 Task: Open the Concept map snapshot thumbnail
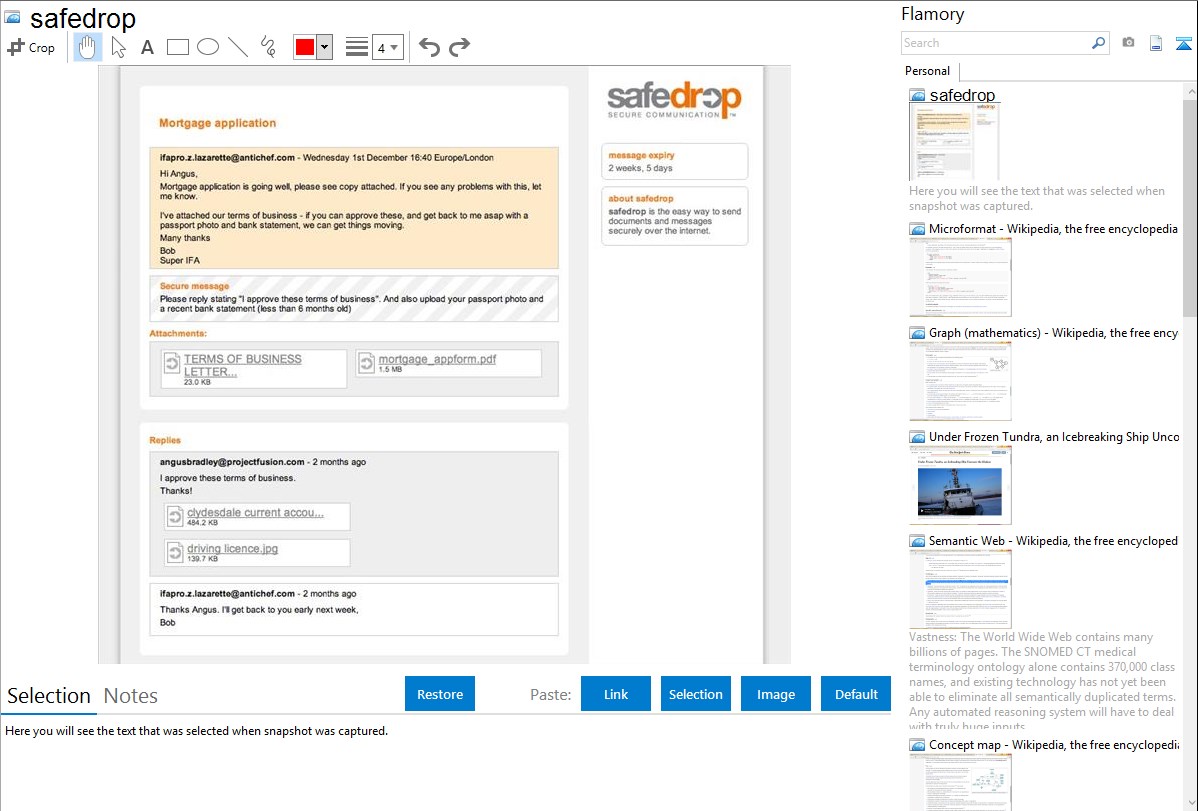pos(960,782)
